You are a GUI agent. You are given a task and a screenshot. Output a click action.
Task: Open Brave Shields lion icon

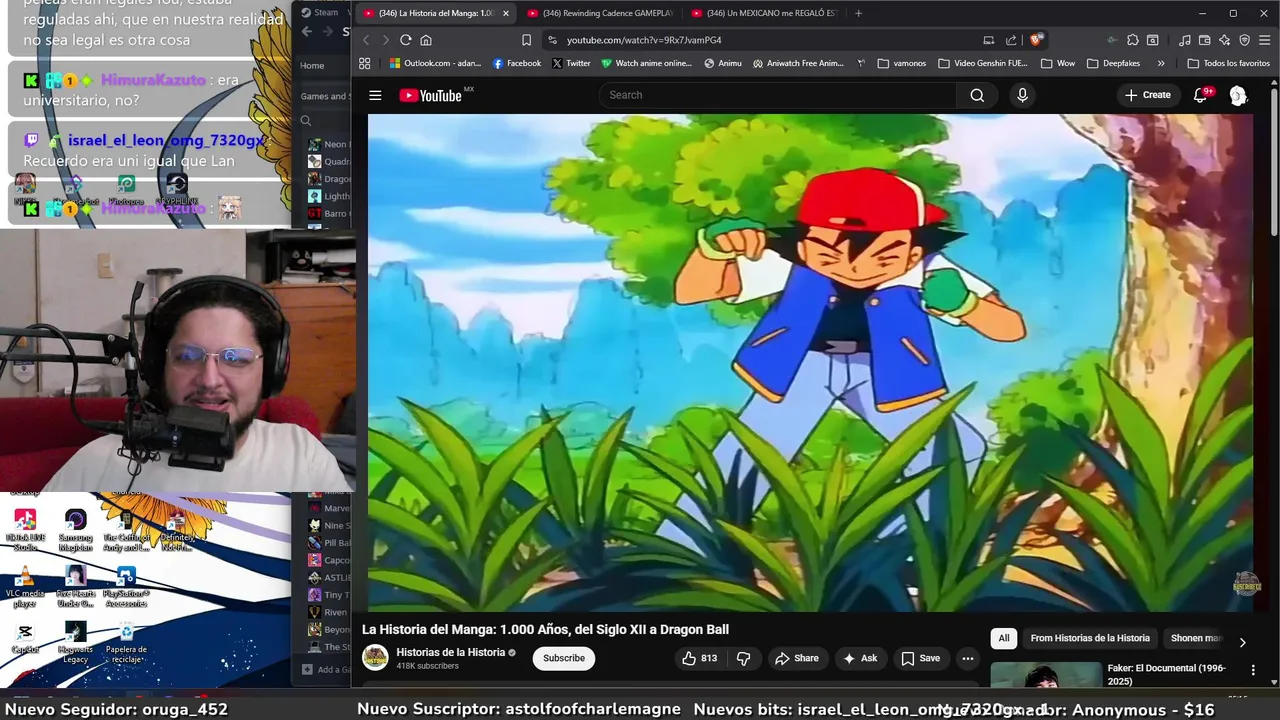point(1036,40)
